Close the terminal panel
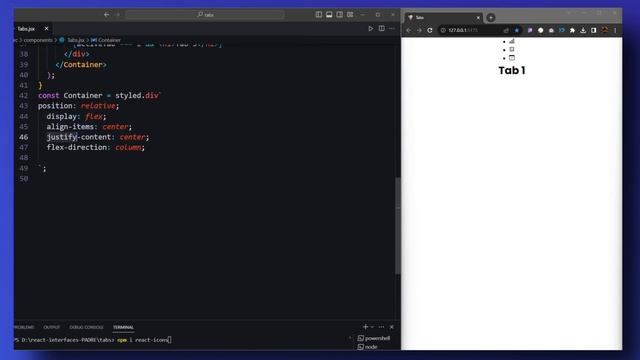This screenshot has height=360, width=640. click(x=392, y=327)
